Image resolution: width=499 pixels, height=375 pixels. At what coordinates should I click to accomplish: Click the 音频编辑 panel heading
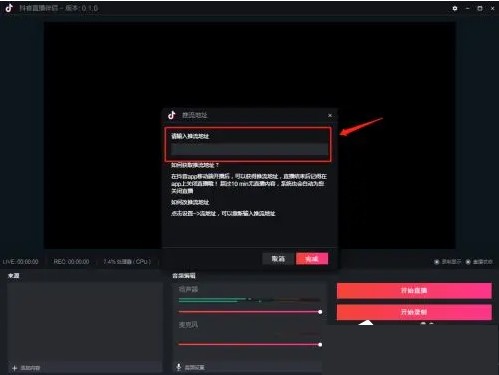184,276
